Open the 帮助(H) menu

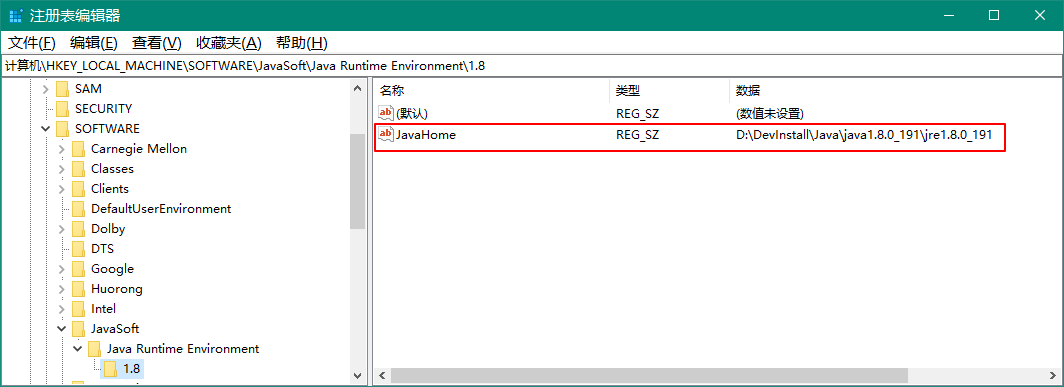tap(302, 43)
